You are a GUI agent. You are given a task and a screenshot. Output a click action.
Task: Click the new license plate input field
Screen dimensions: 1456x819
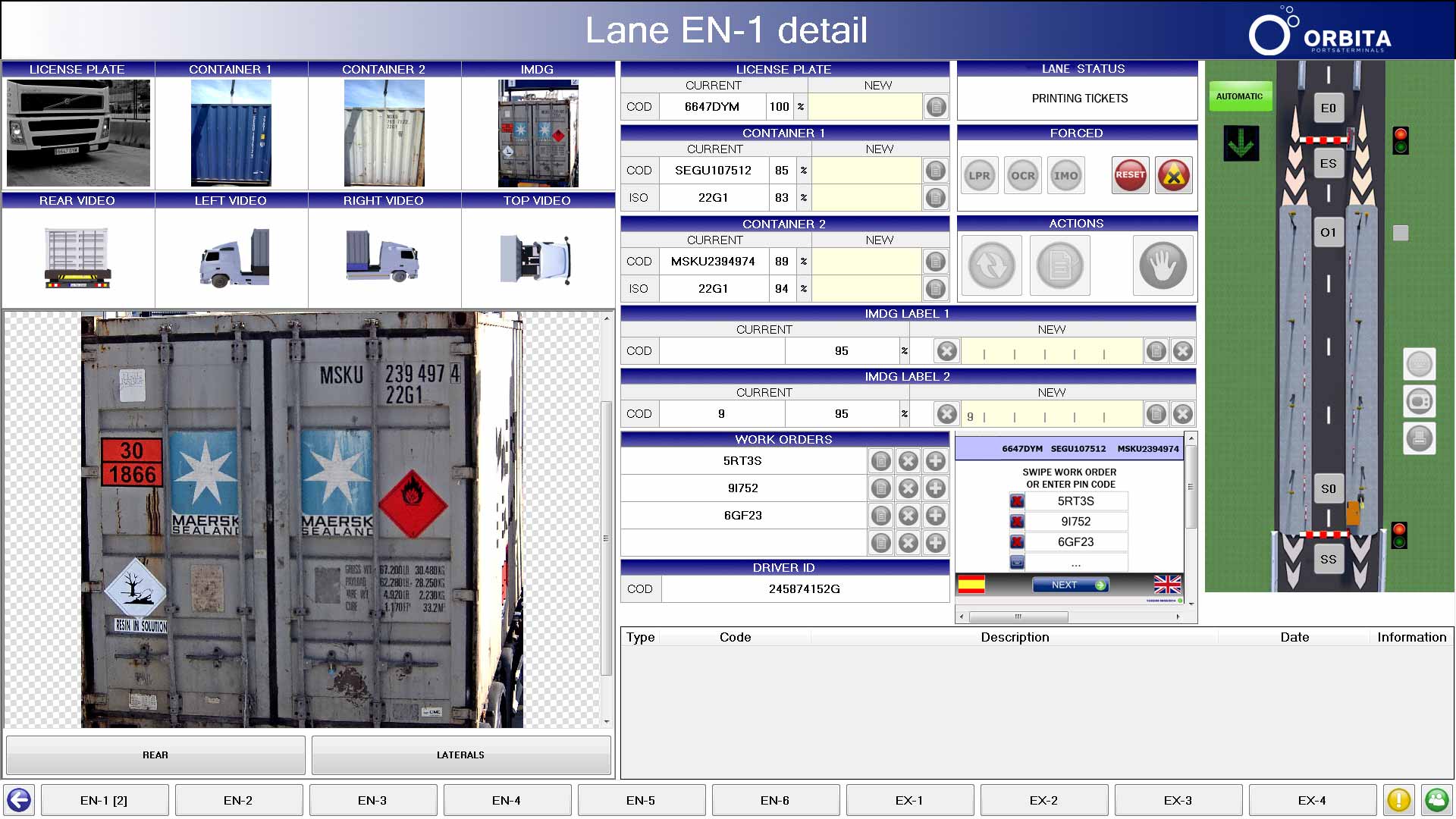tap(865, 107)
